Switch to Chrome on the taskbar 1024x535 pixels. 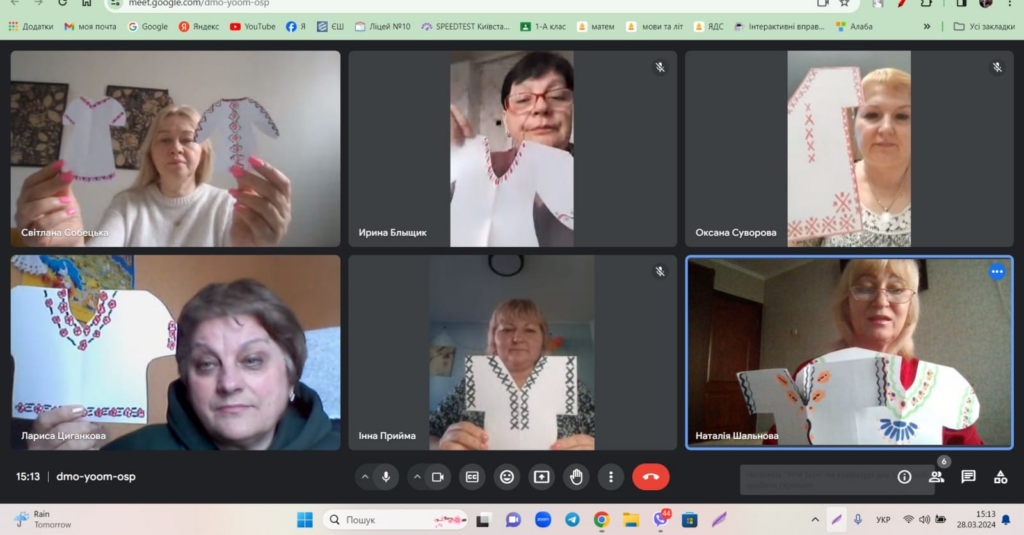click(x=601, y=520)
